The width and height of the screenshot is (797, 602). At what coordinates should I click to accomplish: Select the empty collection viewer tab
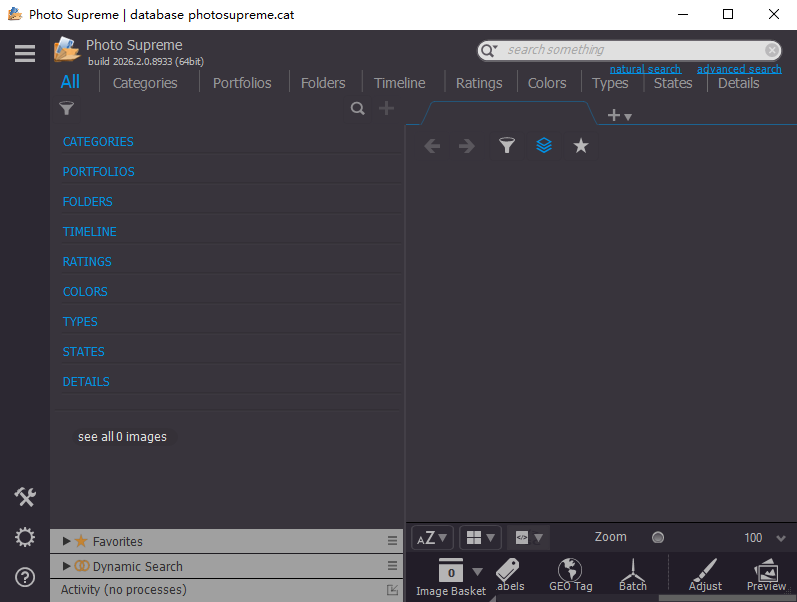pyautogui.click(x=508, y=113)
